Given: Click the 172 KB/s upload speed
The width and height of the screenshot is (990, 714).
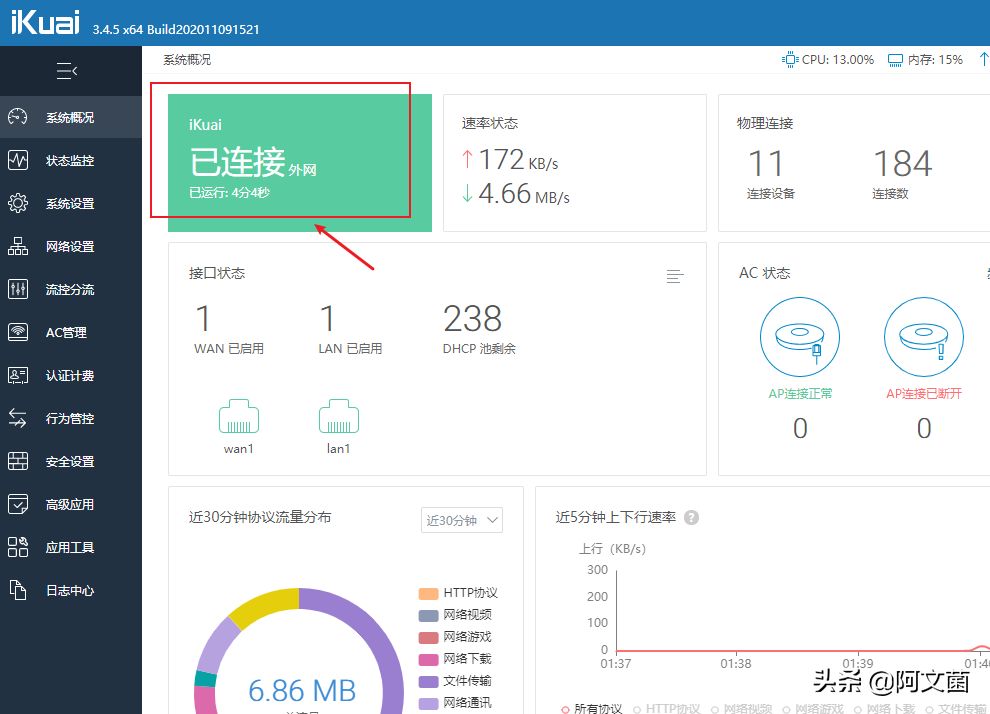Looking at the screenshot, I should tap(518, 160).
